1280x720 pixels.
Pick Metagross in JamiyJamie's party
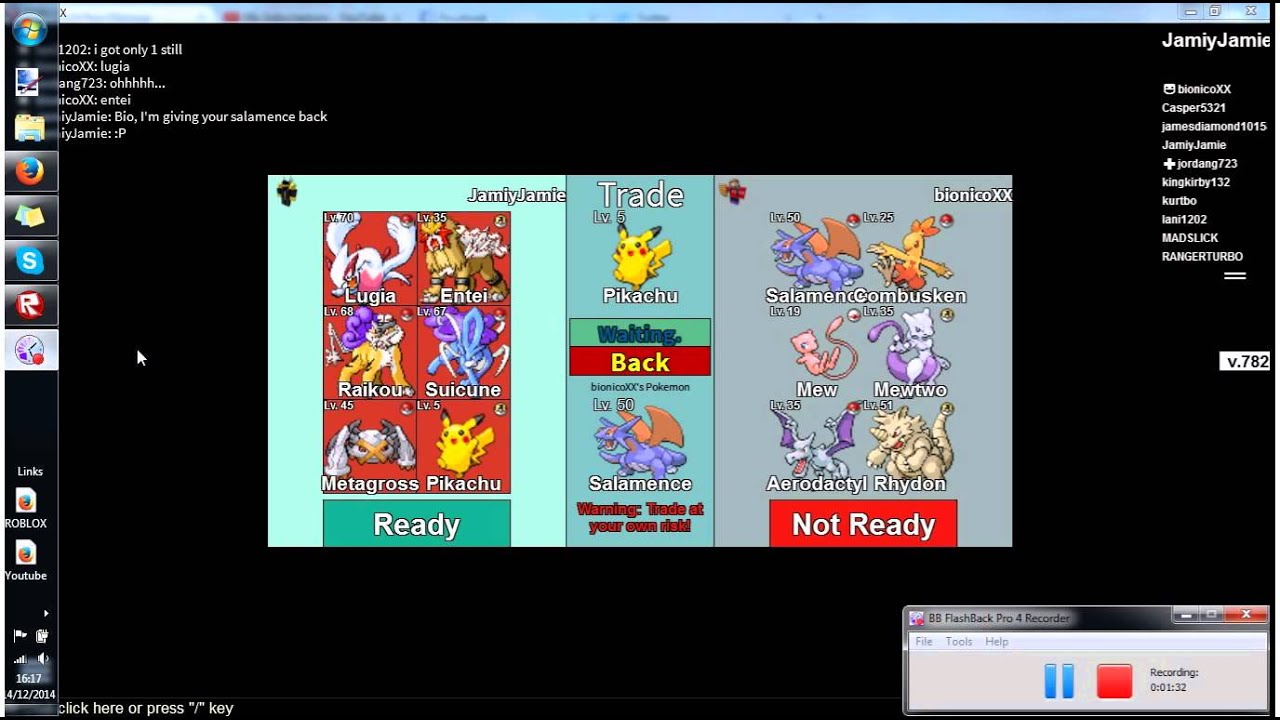pyautogui.click(x=369, y=447)
